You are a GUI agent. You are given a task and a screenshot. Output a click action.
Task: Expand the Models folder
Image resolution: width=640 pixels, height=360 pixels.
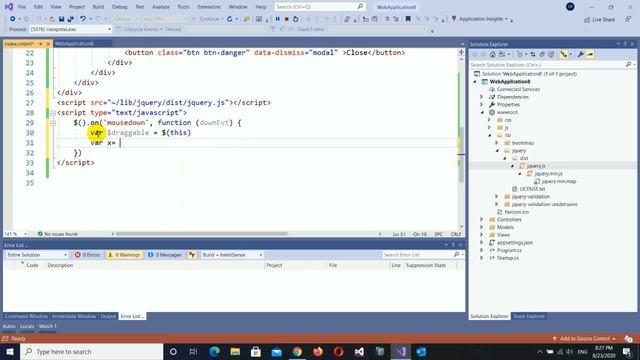point(482,227)
